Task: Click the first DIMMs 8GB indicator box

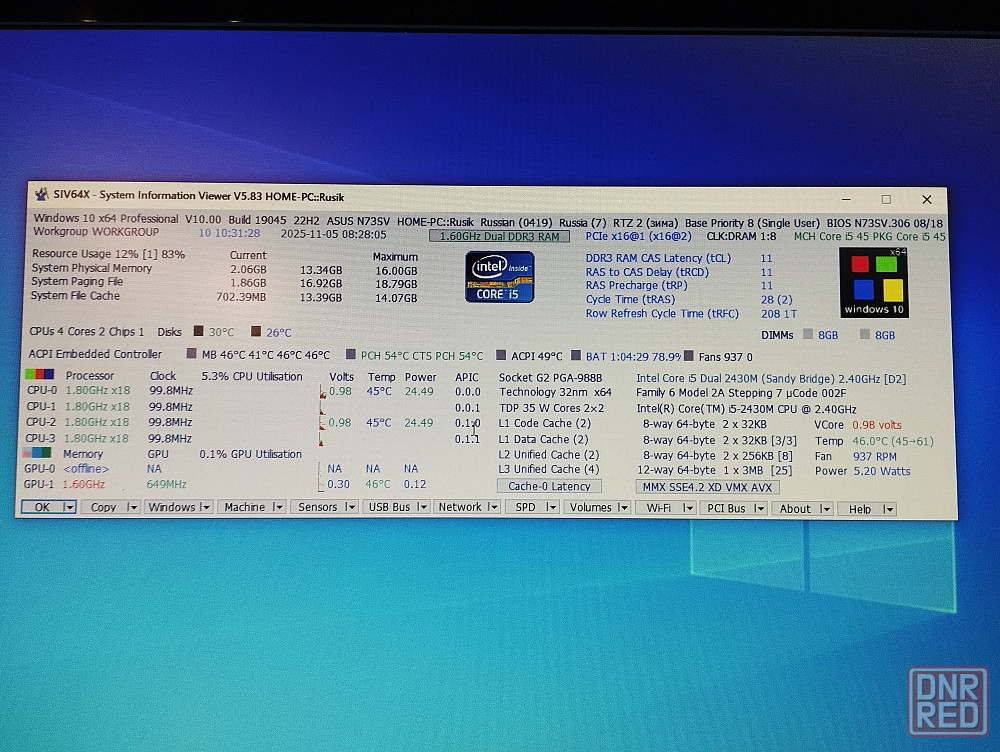Action: 808,335
